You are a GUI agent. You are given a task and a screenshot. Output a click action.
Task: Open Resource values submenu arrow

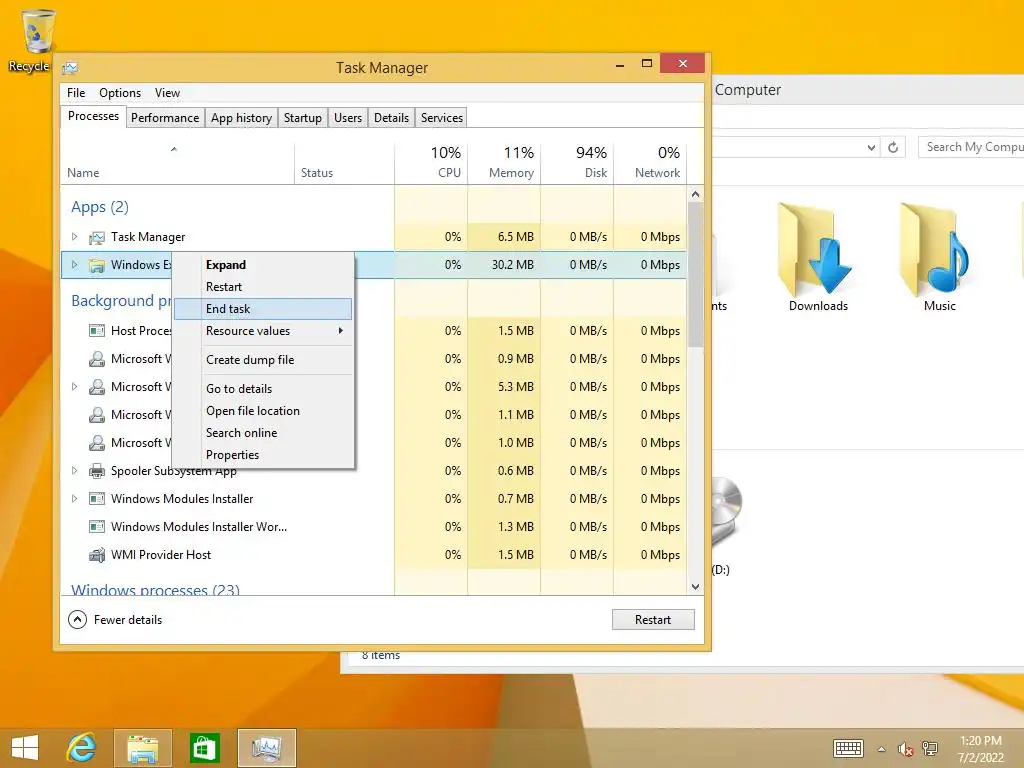pyautogui.click(x=341, y=331)
